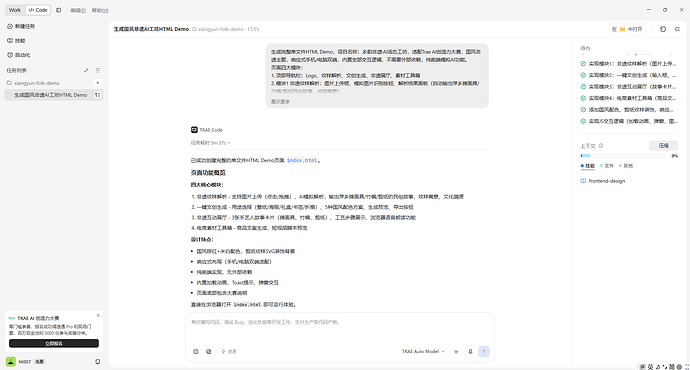Create a new task via 新建任务
690x370 pixels.
point(21,26)
